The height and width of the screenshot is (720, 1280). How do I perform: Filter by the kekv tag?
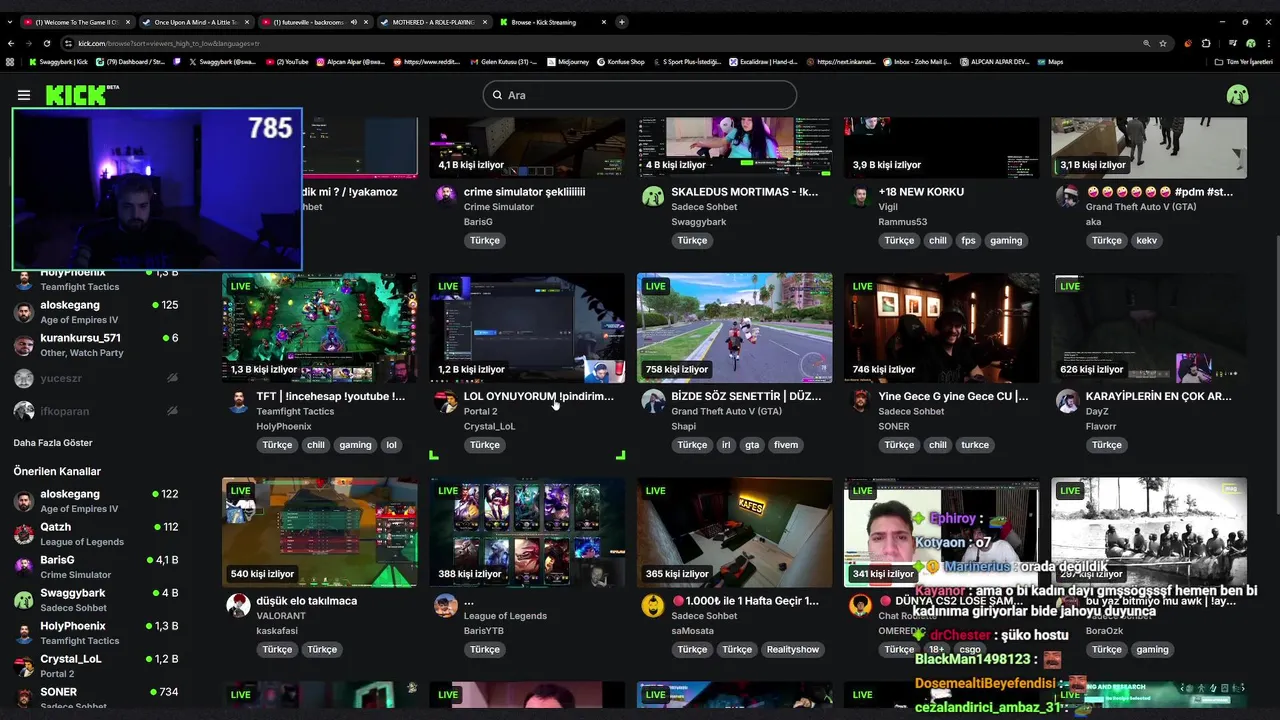click(x=1146, y=240)
